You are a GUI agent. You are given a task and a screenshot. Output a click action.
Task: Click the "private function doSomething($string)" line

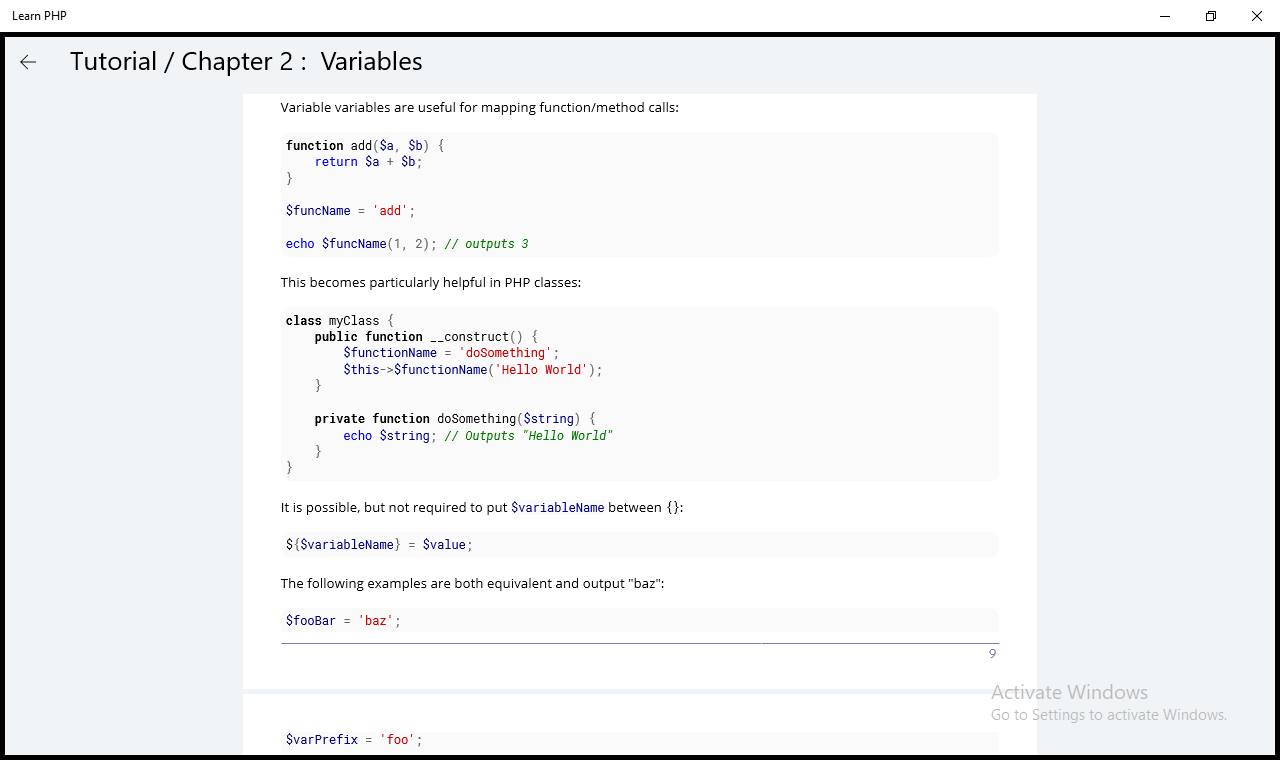455,419
